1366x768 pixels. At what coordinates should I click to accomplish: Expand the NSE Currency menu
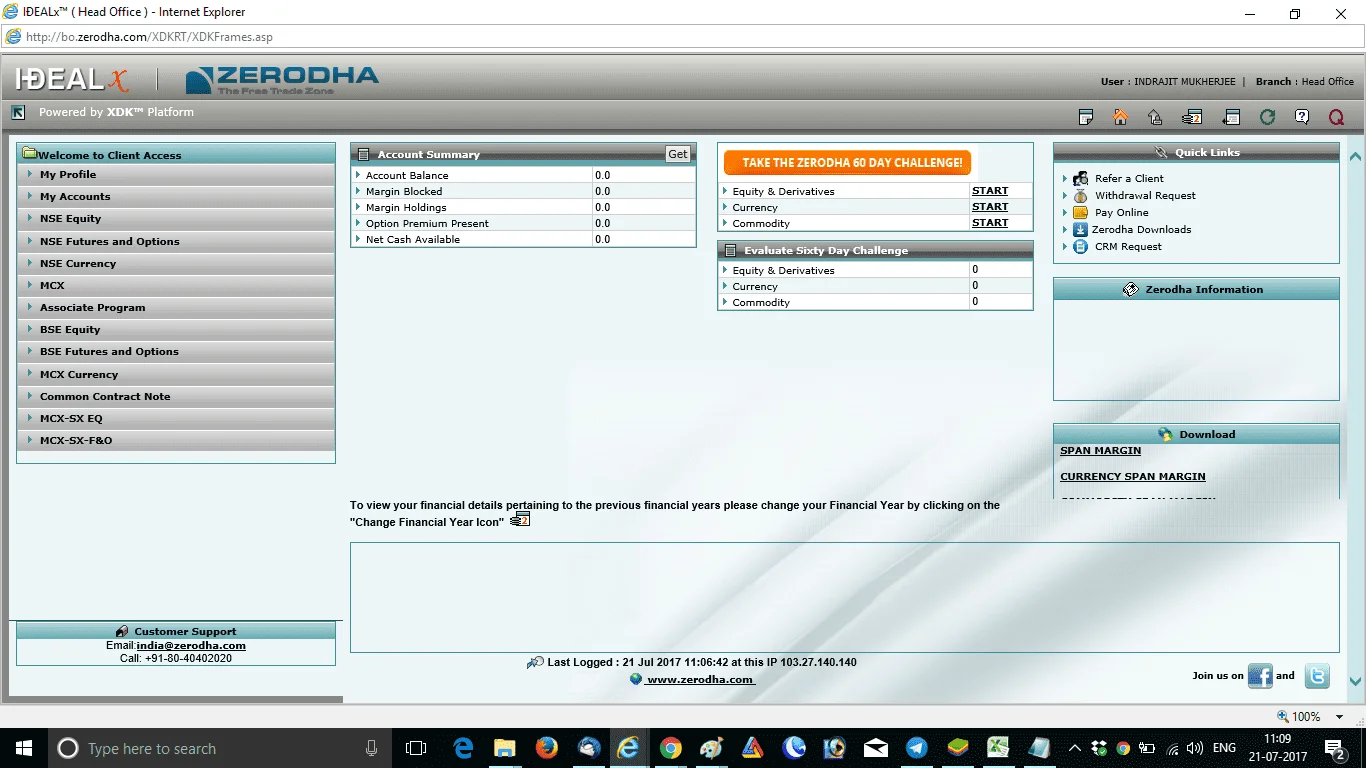pos(176,263)
